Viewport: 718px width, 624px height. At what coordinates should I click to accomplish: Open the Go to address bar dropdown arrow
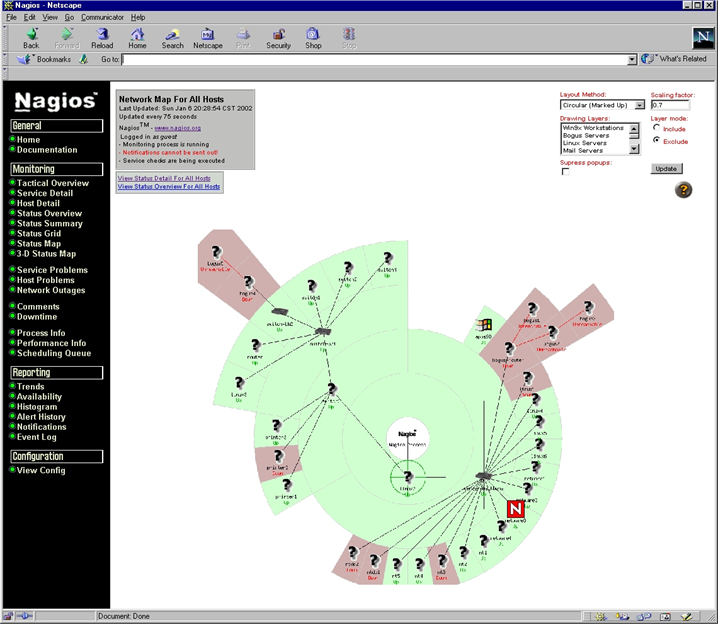click(x=632, y=60)
